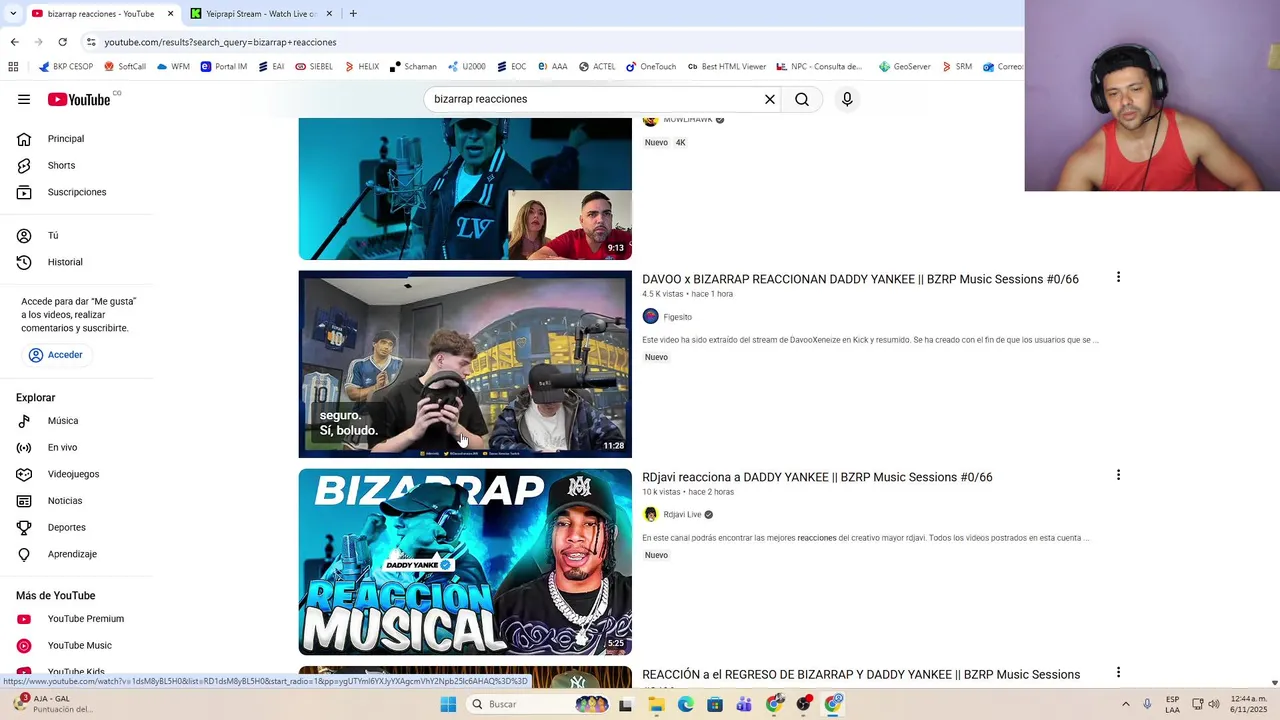The height and width of the screenshot is (720, 1280).
Task: Open the tab search dropdown arrow
Action: (x=12, y=14)
